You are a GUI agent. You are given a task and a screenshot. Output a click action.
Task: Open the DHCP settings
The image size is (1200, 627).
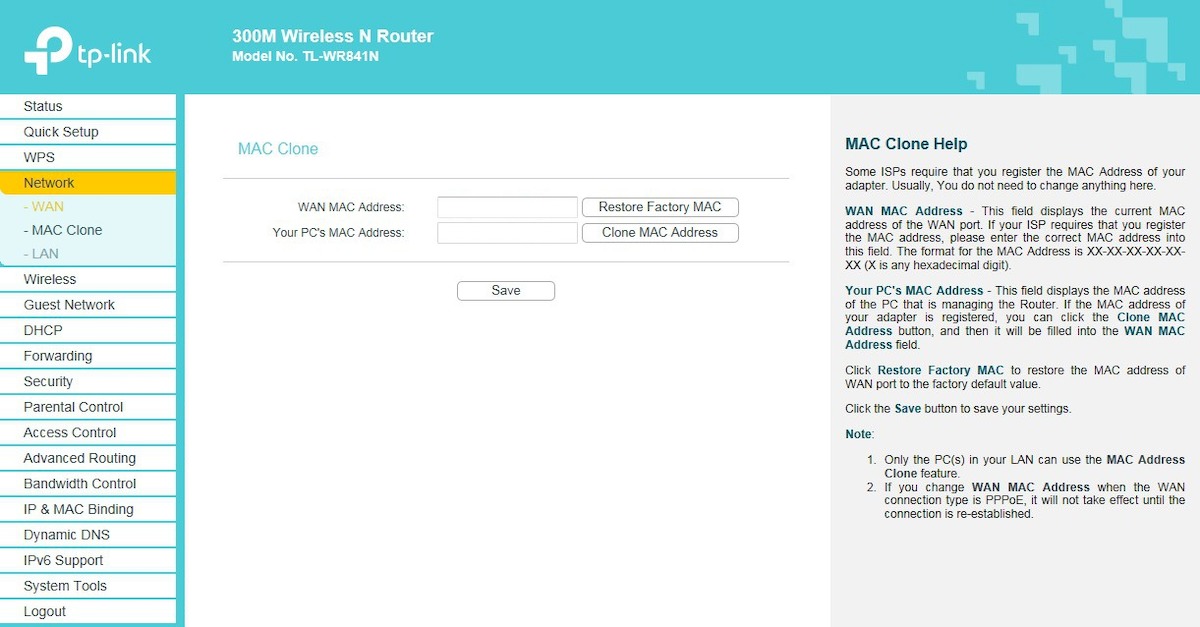(41, 330)
